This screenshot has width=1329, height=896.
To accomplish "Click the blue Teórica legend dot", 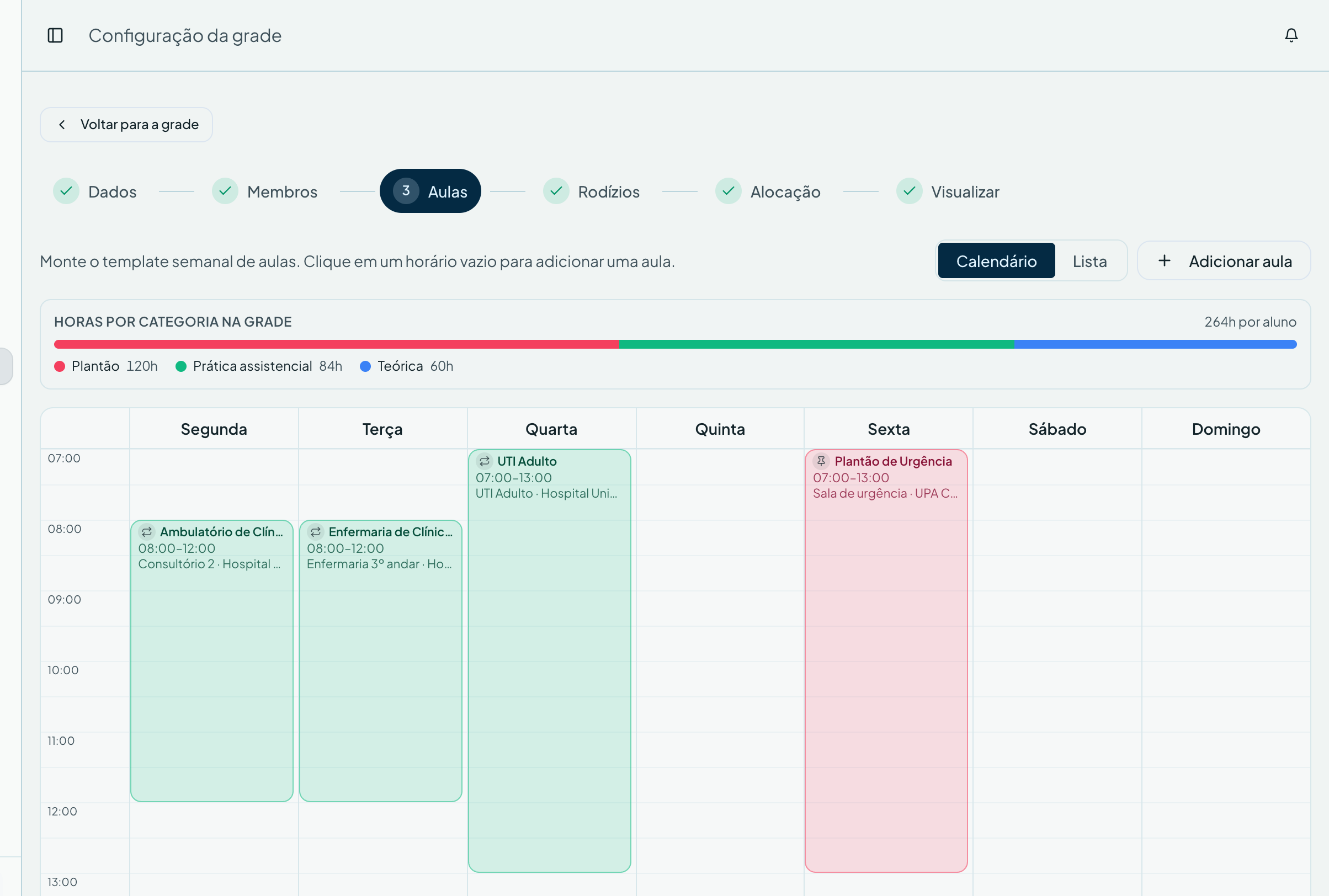I will [365, 366].
